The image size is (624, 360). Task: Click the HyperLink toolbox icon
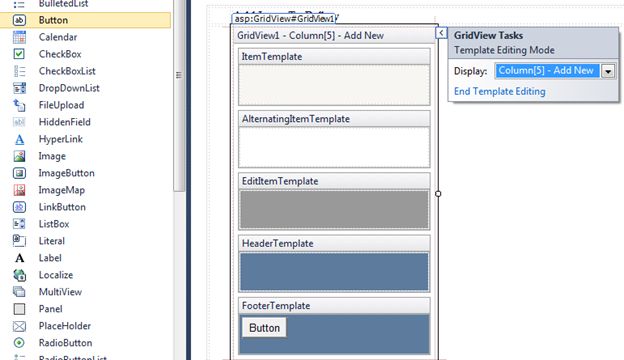tap(19, 139)
